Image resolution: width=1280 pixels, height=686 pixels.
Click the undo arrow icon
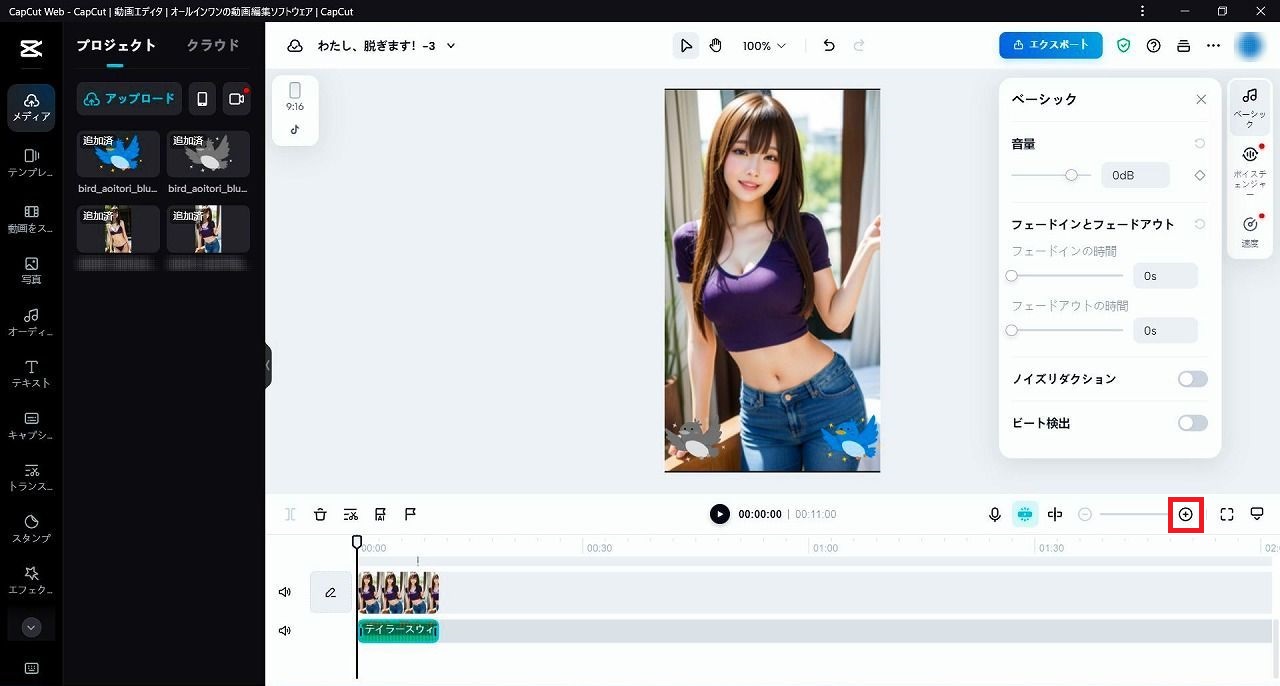[828, 46]
